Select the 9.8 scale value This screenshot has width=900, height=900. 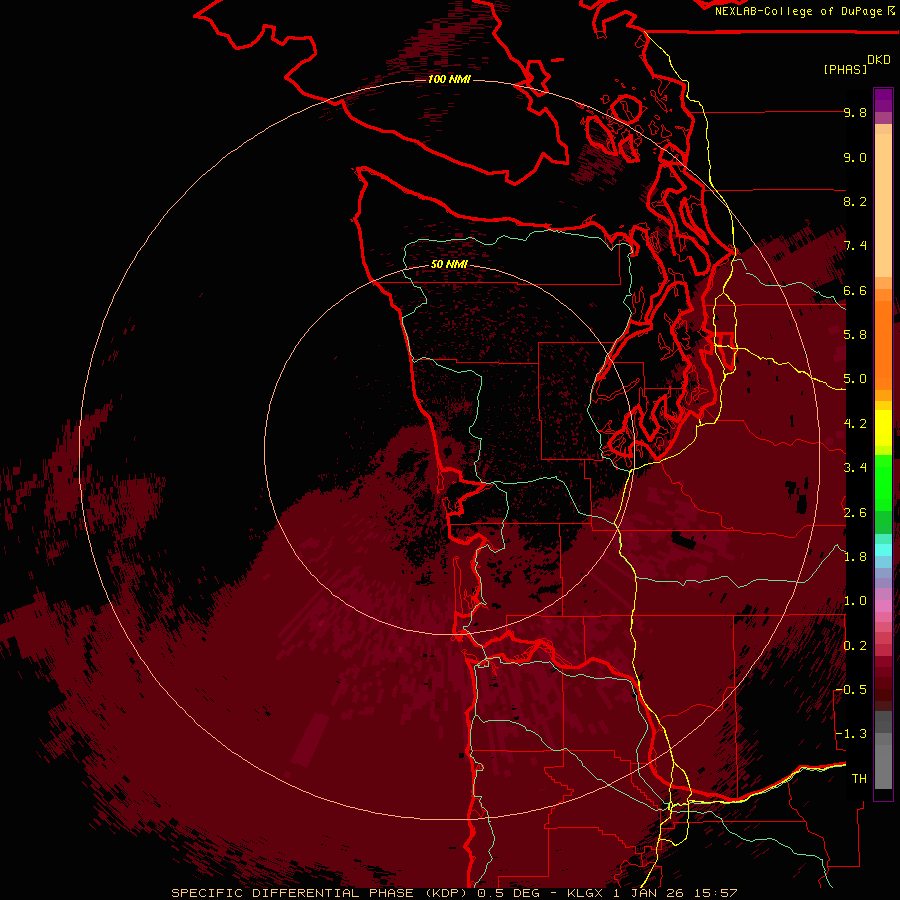coord(855,112)
